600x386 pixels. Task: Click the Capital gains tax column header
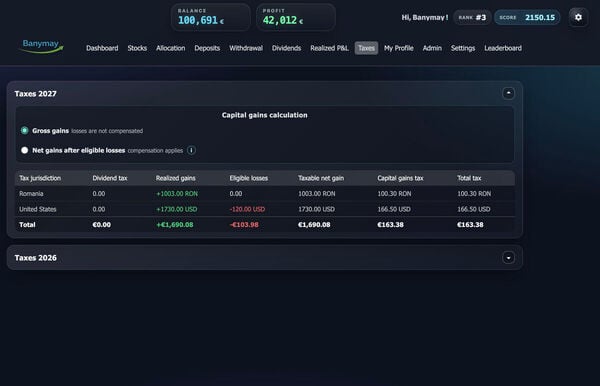pos(400,178)
